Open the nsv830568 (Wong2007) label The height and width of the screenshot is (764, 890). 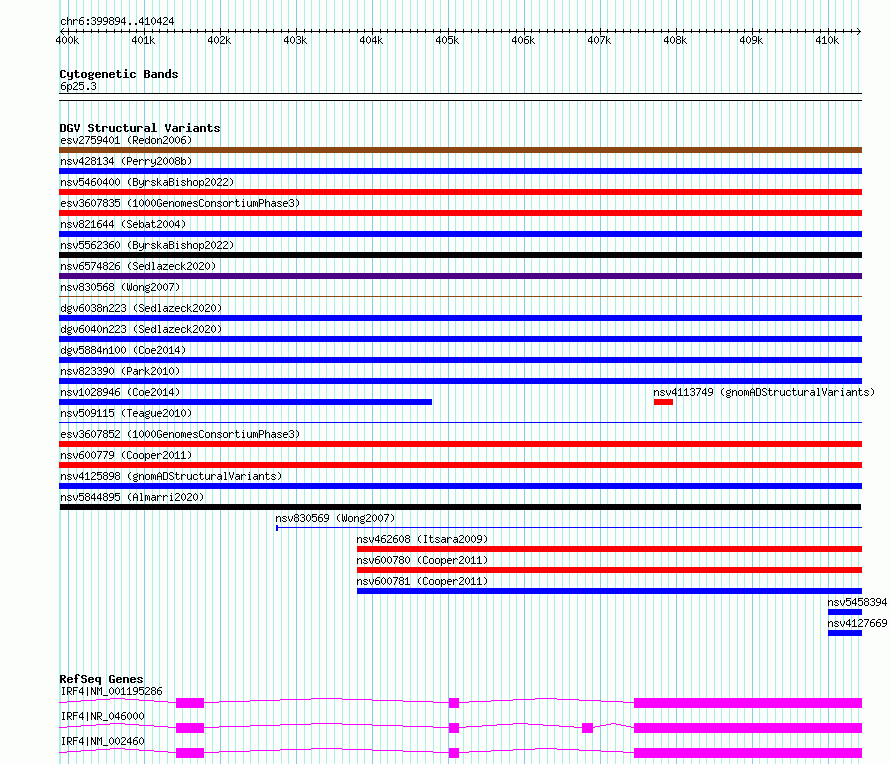tap(120, 287)
